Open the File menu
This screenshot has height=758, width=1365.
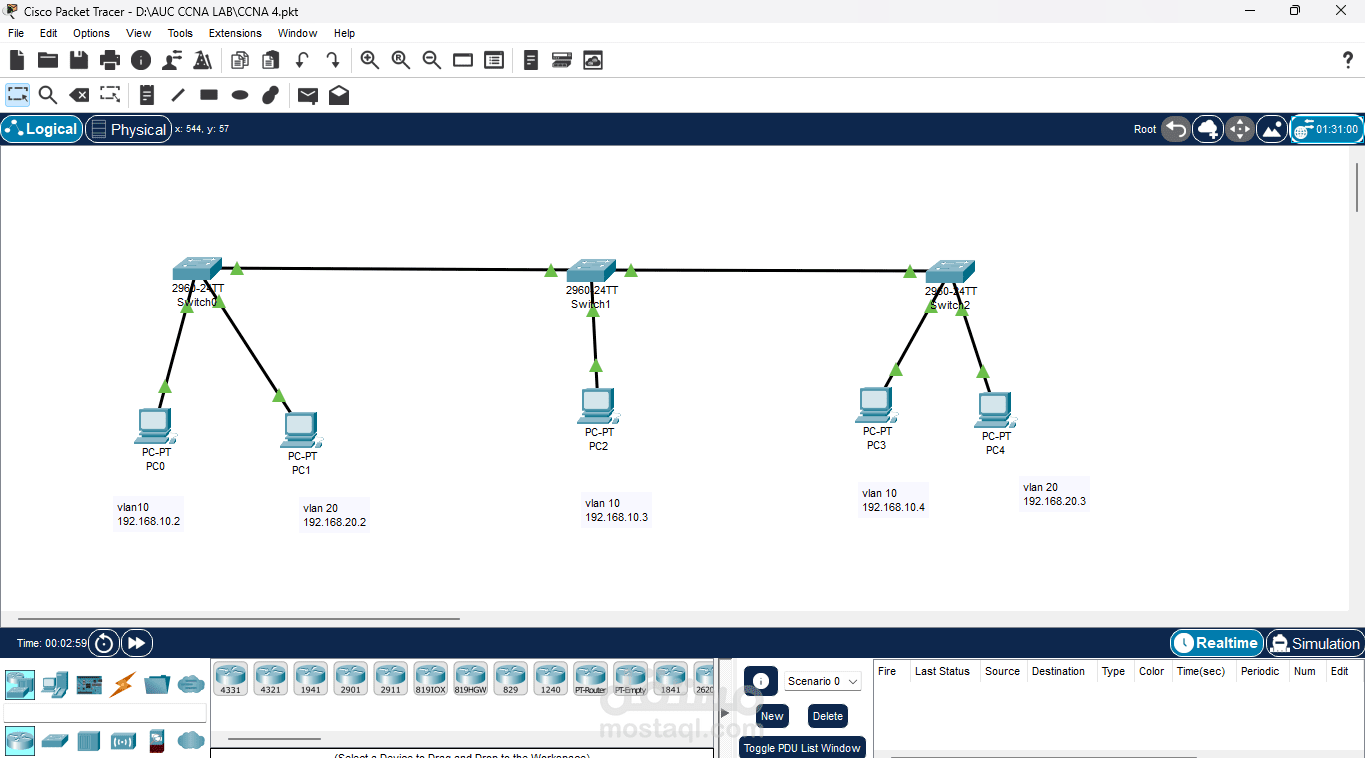(16, 33)
